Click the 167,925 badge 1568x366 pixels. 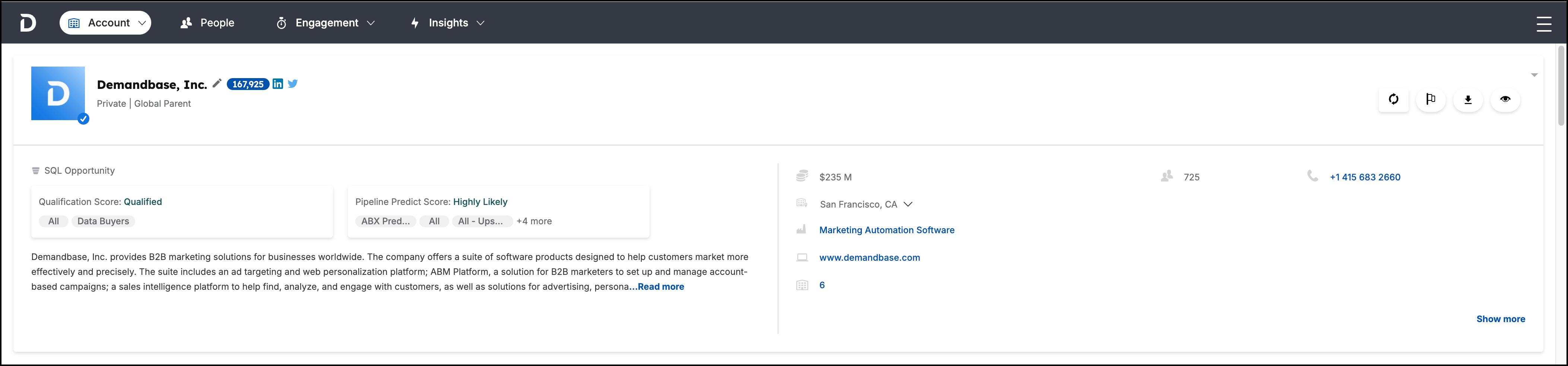coord(248,84)
